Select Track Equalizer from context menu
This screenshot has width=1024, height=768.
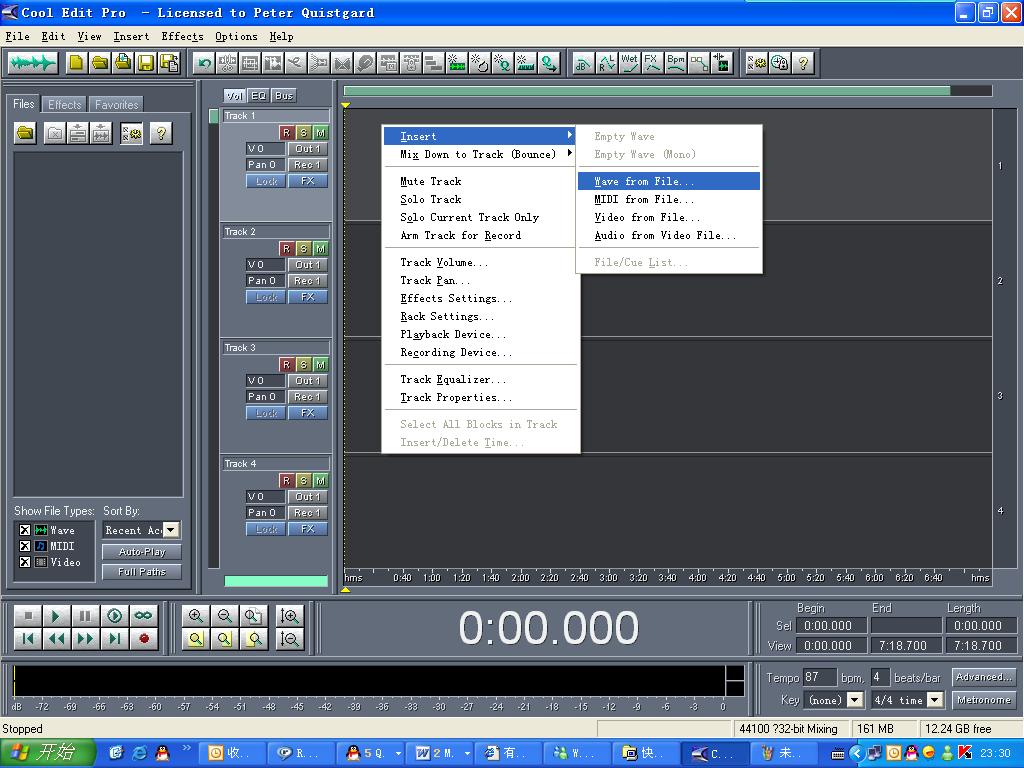481,379
